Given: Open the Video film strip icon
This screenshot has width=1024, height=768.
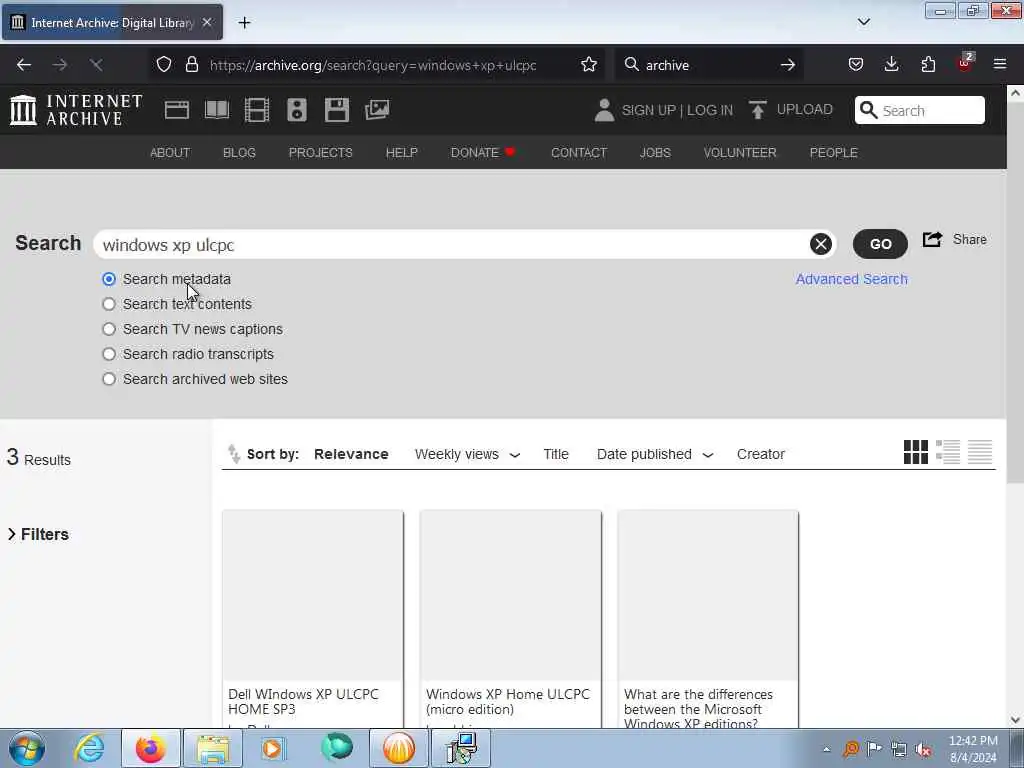Looking at the screenshot, I should click(257, 110).
